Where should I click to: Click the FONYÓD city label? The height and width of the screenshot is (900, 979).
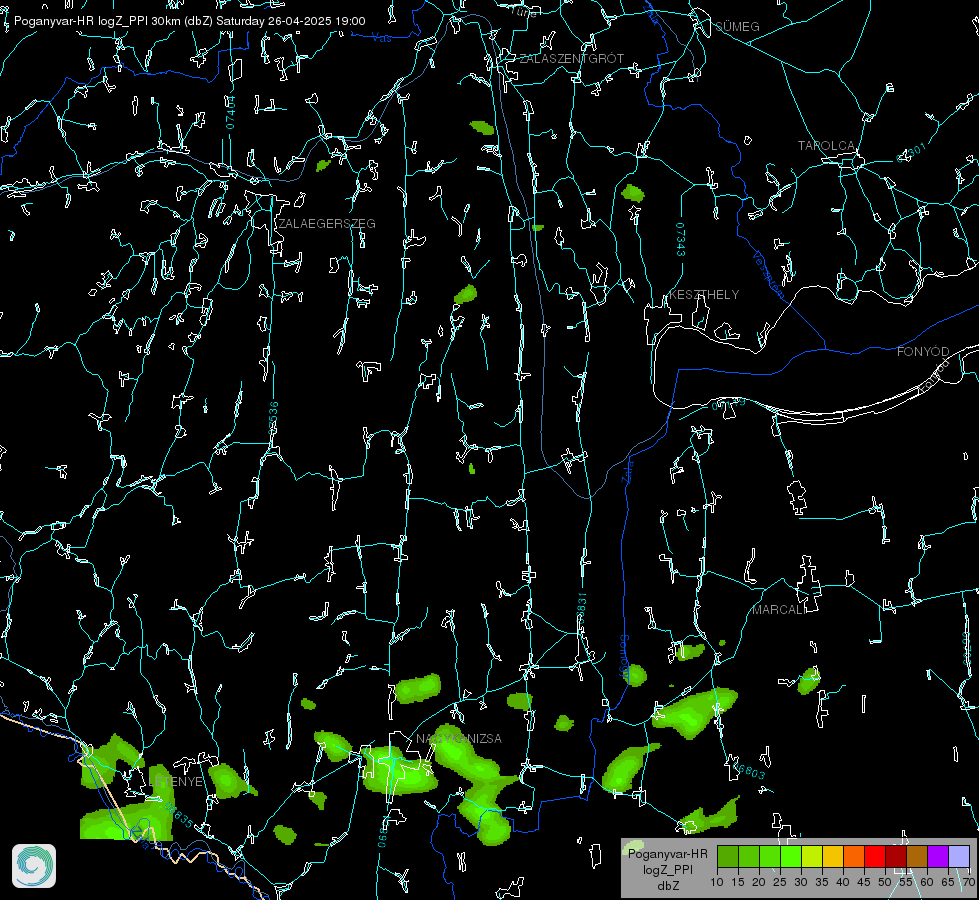tap(923, 352)
